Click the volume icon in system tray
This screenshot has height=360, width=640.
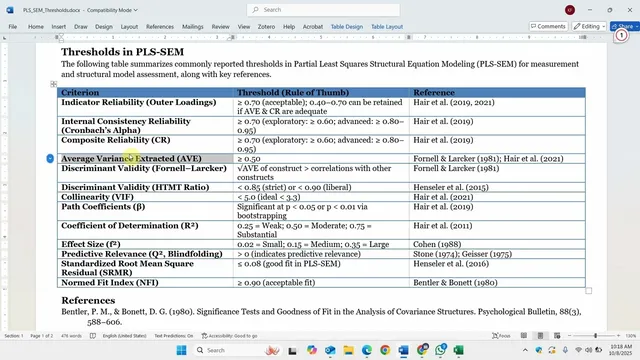click(x=589, y=350)
